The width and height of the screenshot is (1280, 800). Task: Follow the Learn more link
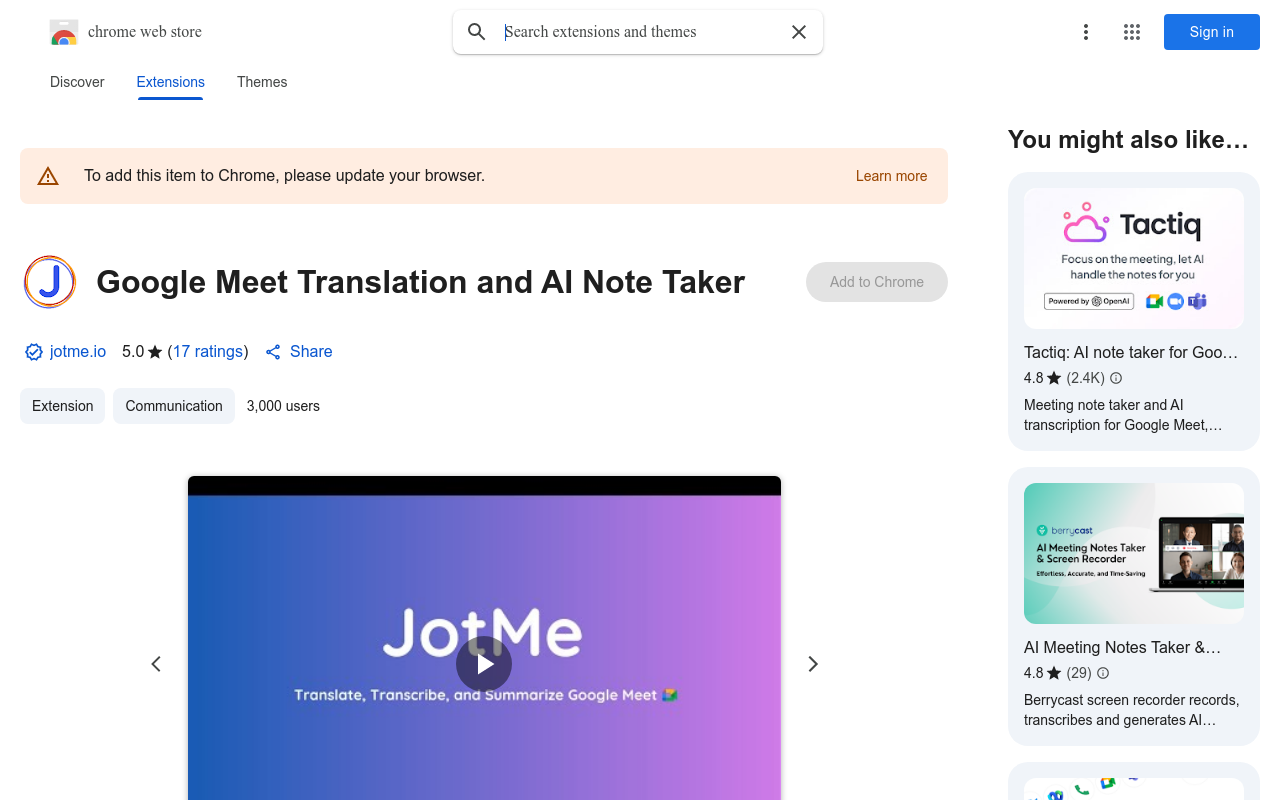click(x=891, y=176)
